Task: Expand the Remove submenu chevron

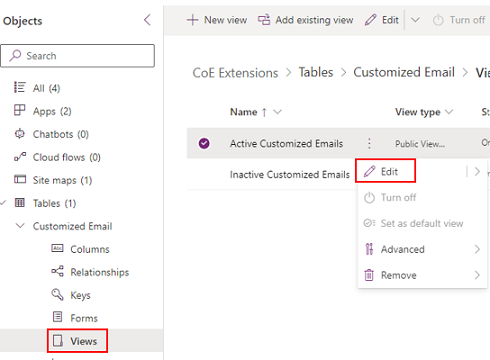Action: [x=477, y=275]
